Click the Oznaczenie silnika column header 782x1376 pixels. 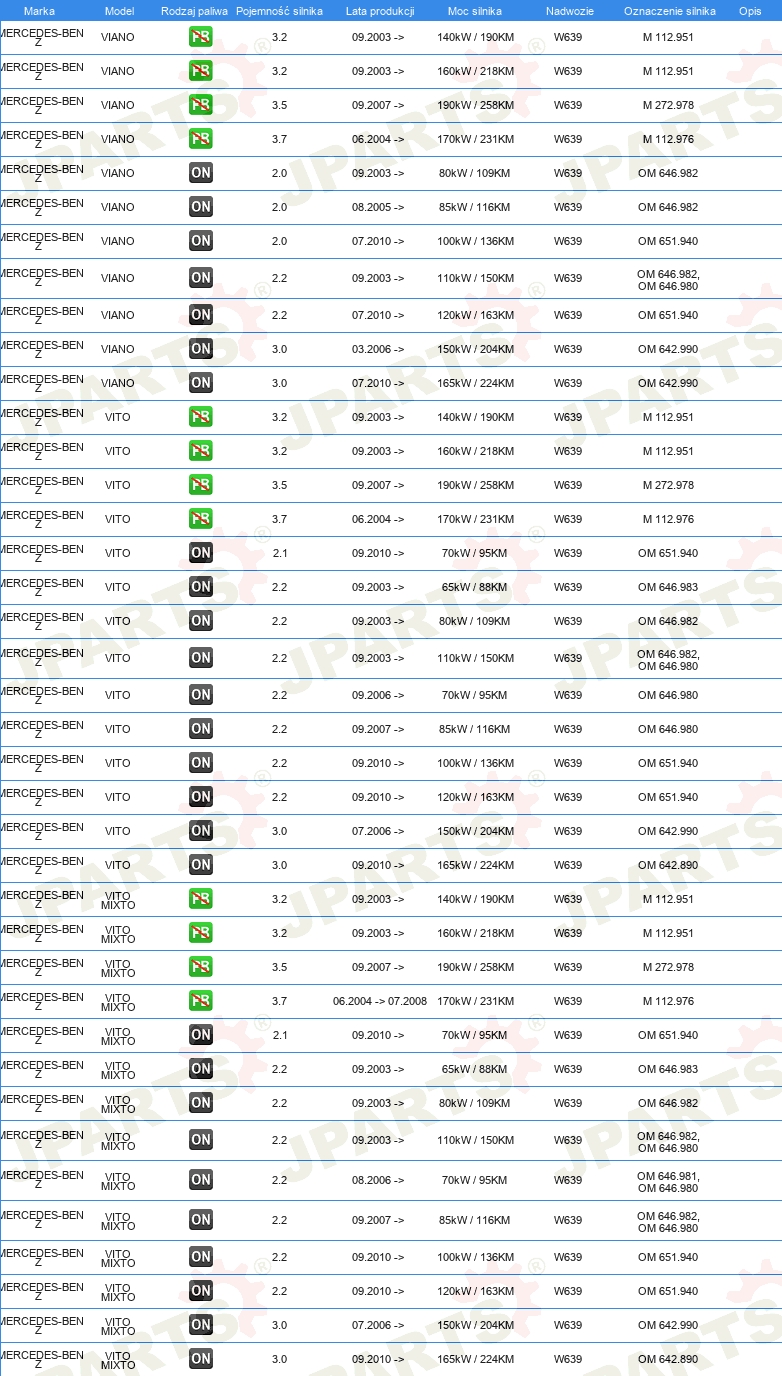coord(670,11)
